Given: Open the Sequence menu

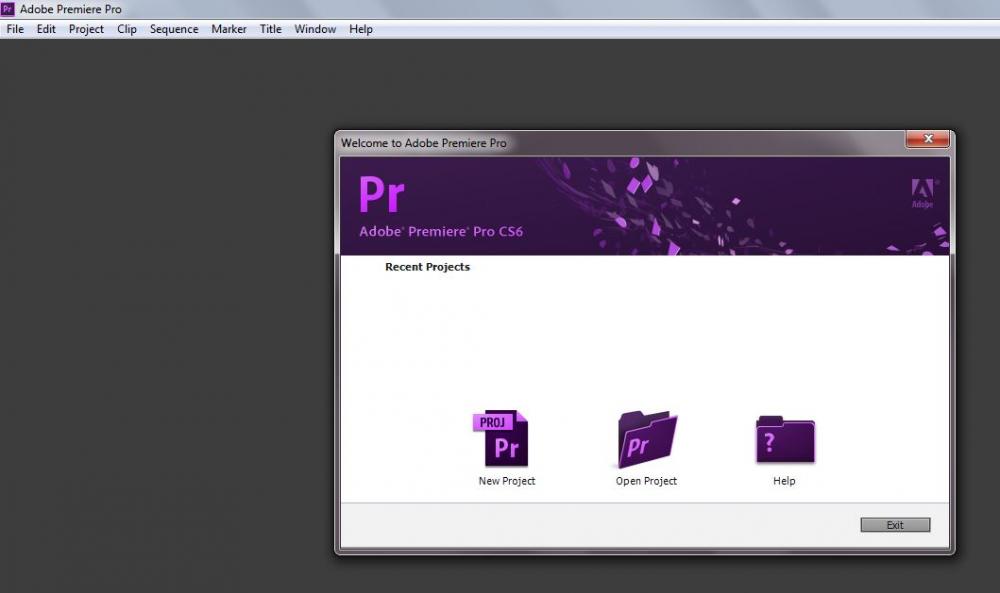Looking at the screenshot, I should point(174,29).
